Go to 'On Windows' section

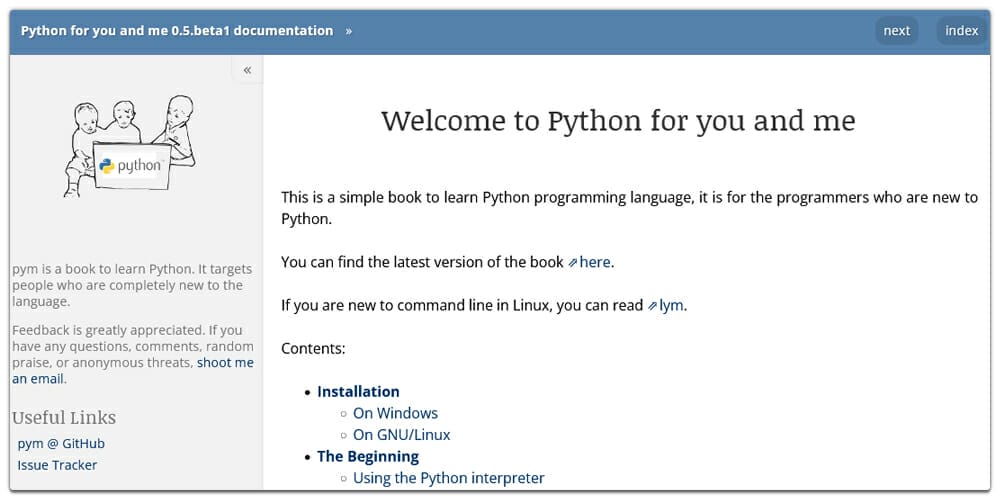(x=395, y=413)
